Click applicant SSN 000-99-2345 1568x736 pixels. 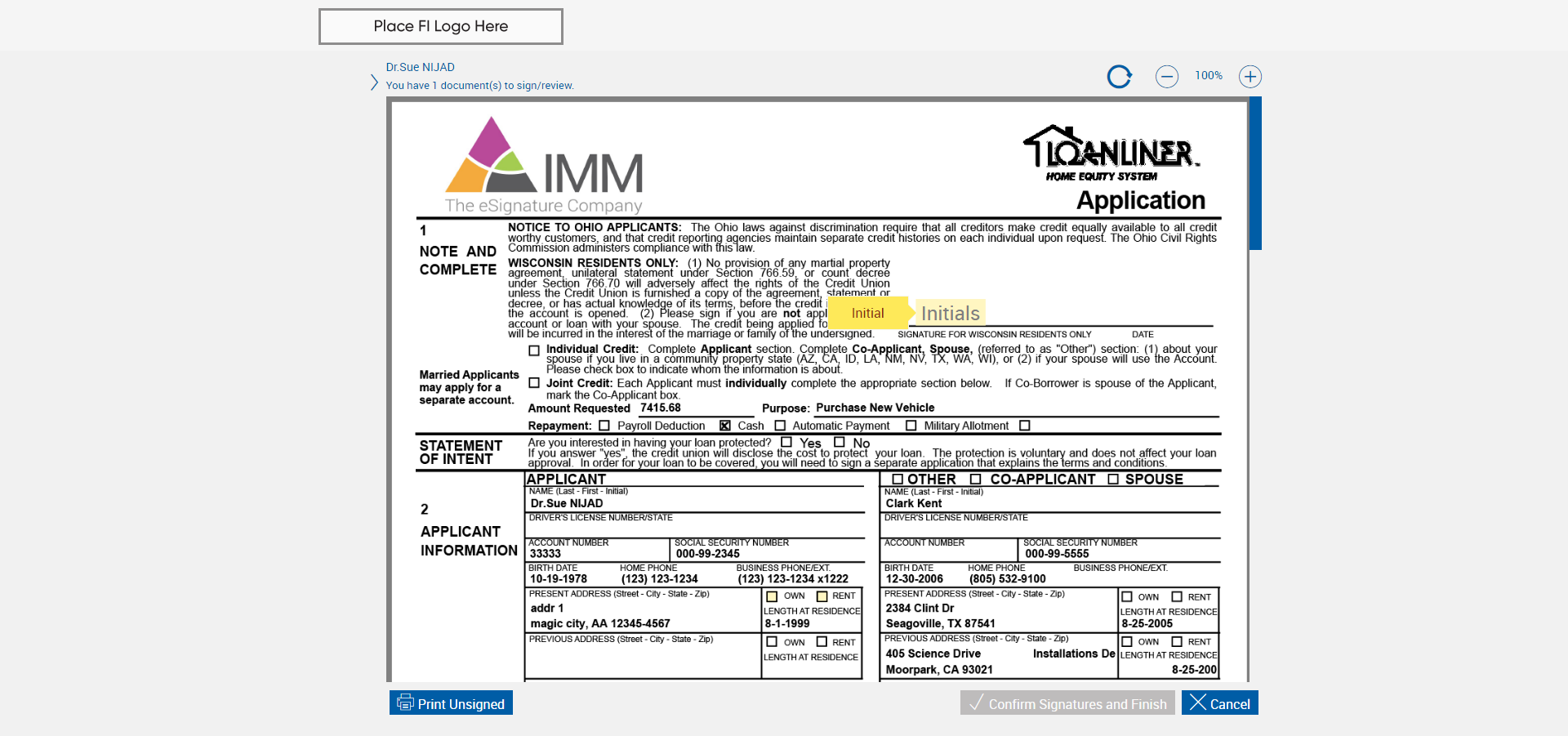(x=708, y=554)
